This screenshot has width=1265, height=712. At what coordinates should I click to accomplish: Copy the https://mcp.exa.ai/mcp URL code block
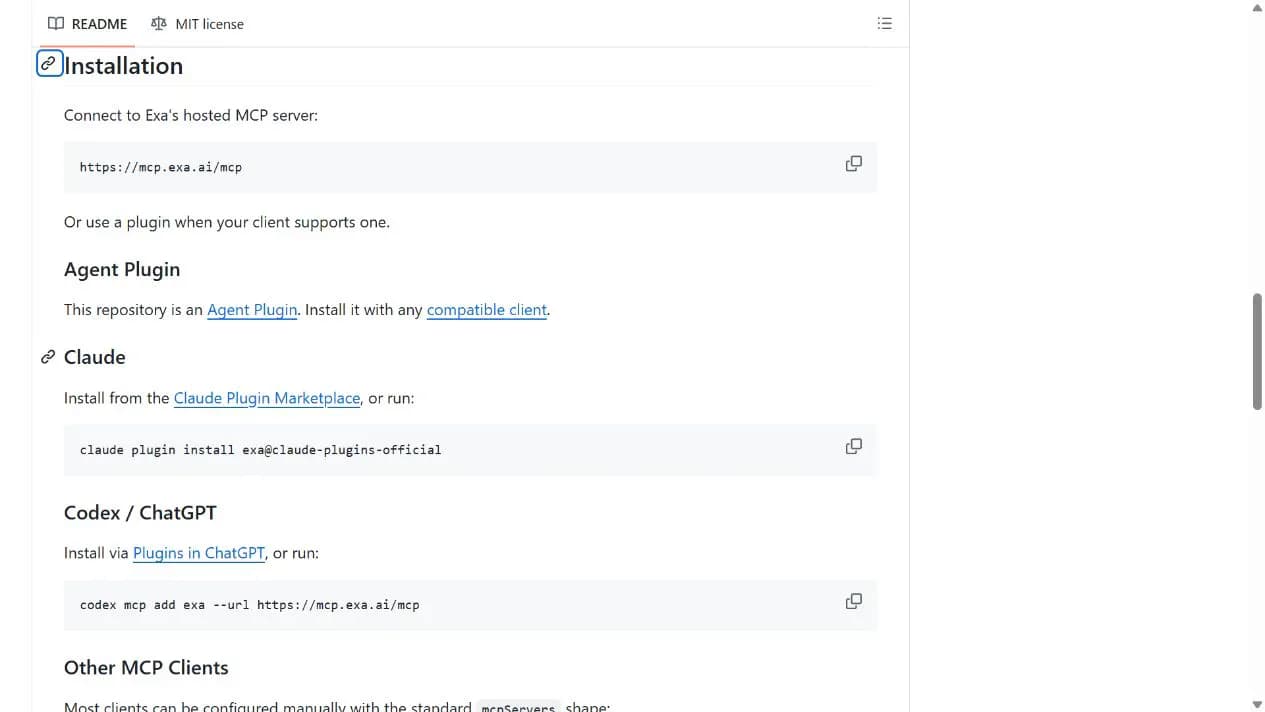[x=854, y=163]
